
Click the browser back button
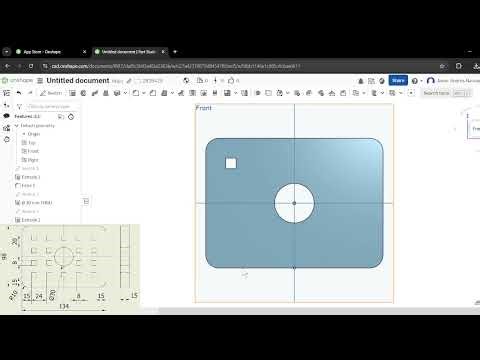7,66
